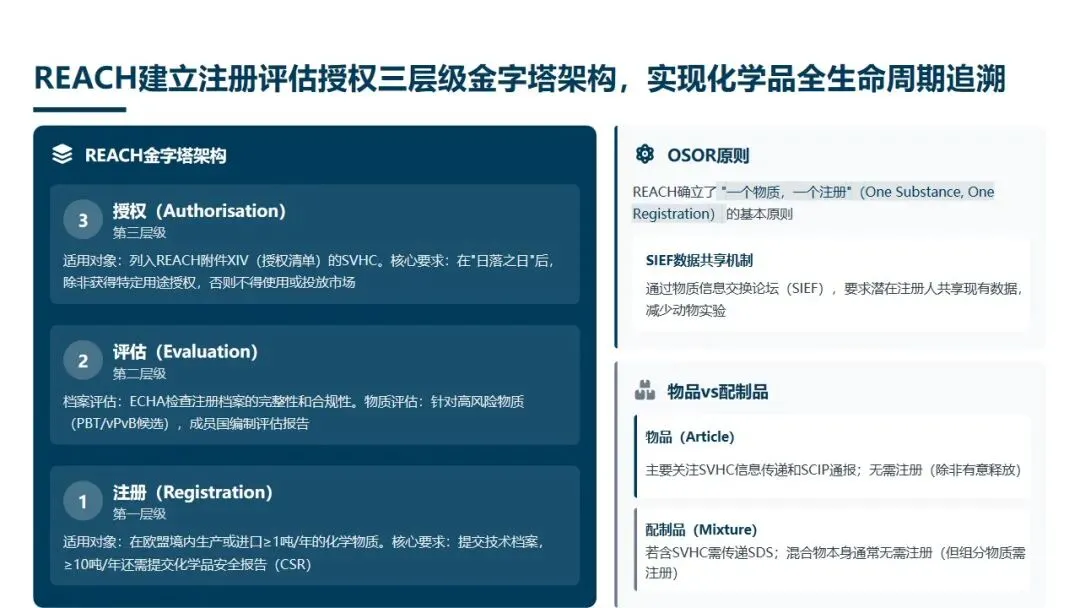Screen dimensions: 1080x608
Task: Click the text about SVHC信息传递和SCIP通报
Action: tap(833, 470)
